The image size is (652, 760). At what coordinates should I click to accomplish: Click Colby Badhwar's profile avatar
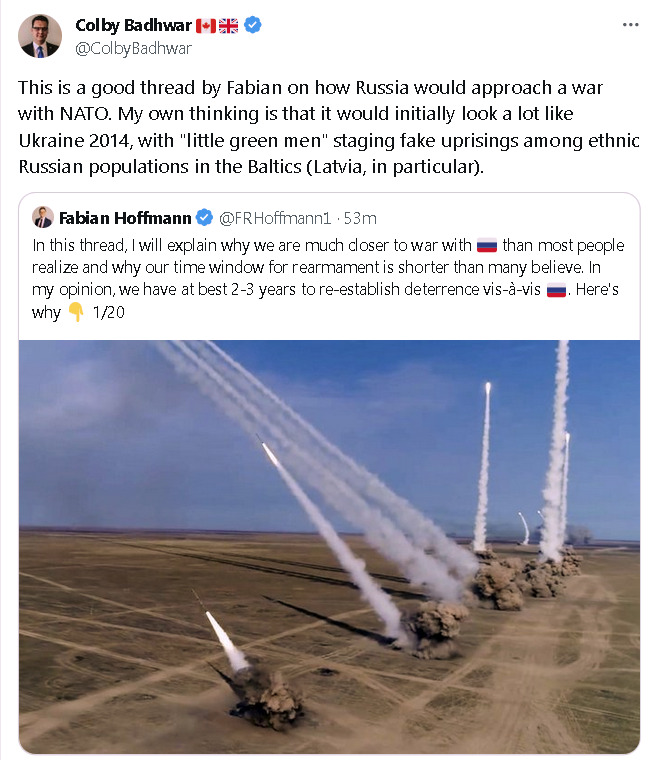coord(40,36)
